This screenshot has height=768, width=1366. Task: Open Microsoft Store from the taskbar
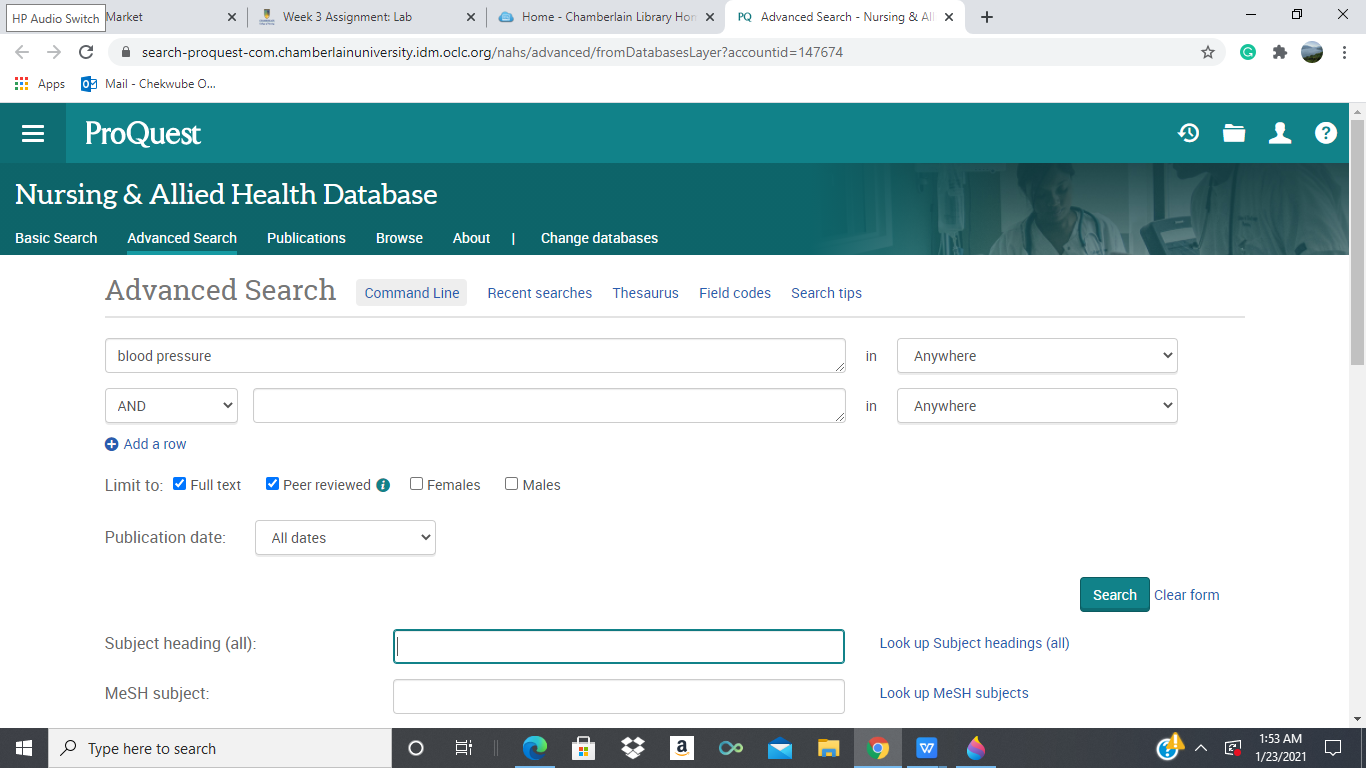click(x=584, y=748)
